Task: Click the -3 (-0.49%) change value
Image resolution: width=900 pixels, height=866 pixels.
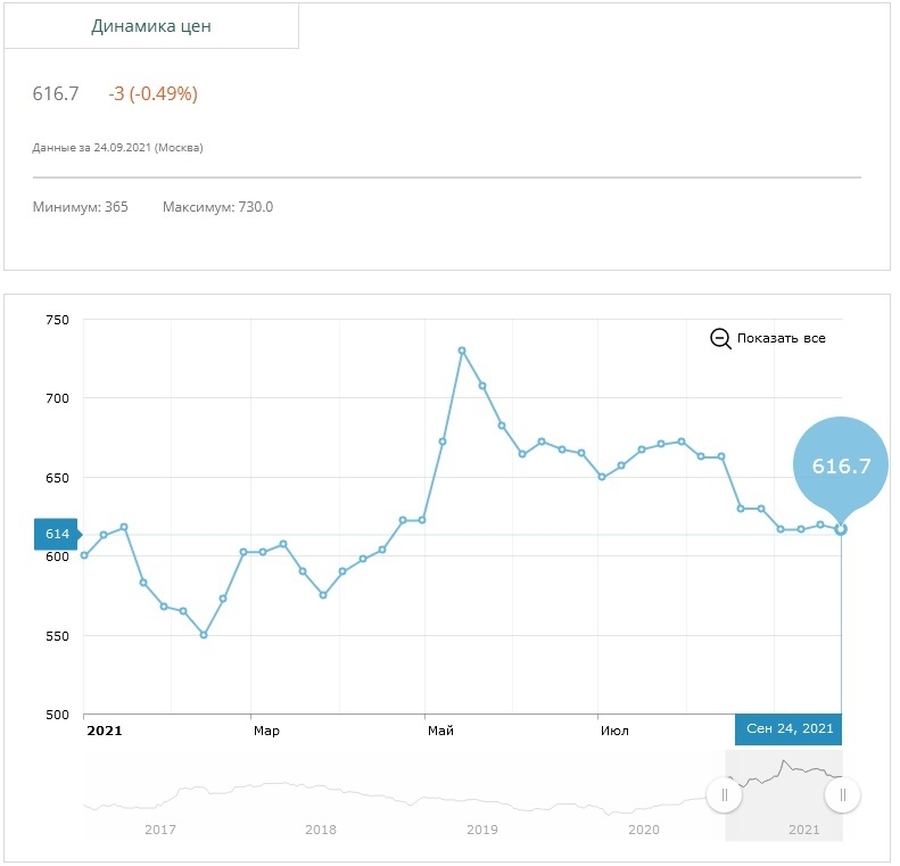Action: [153, 94]
